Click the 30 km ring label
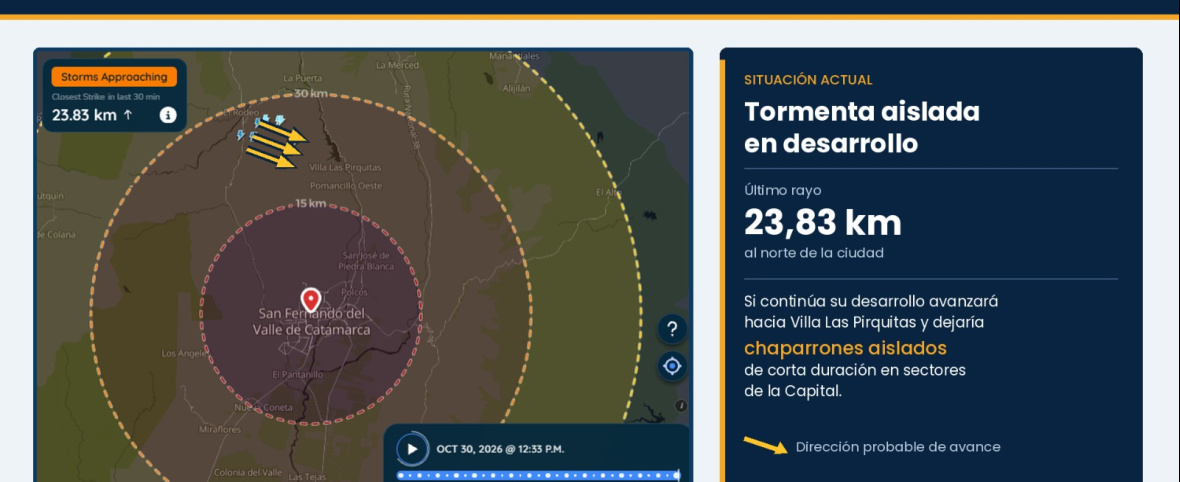Image resolution: width=1180 pixels, height=482 pixels. (x=311, y=93)
